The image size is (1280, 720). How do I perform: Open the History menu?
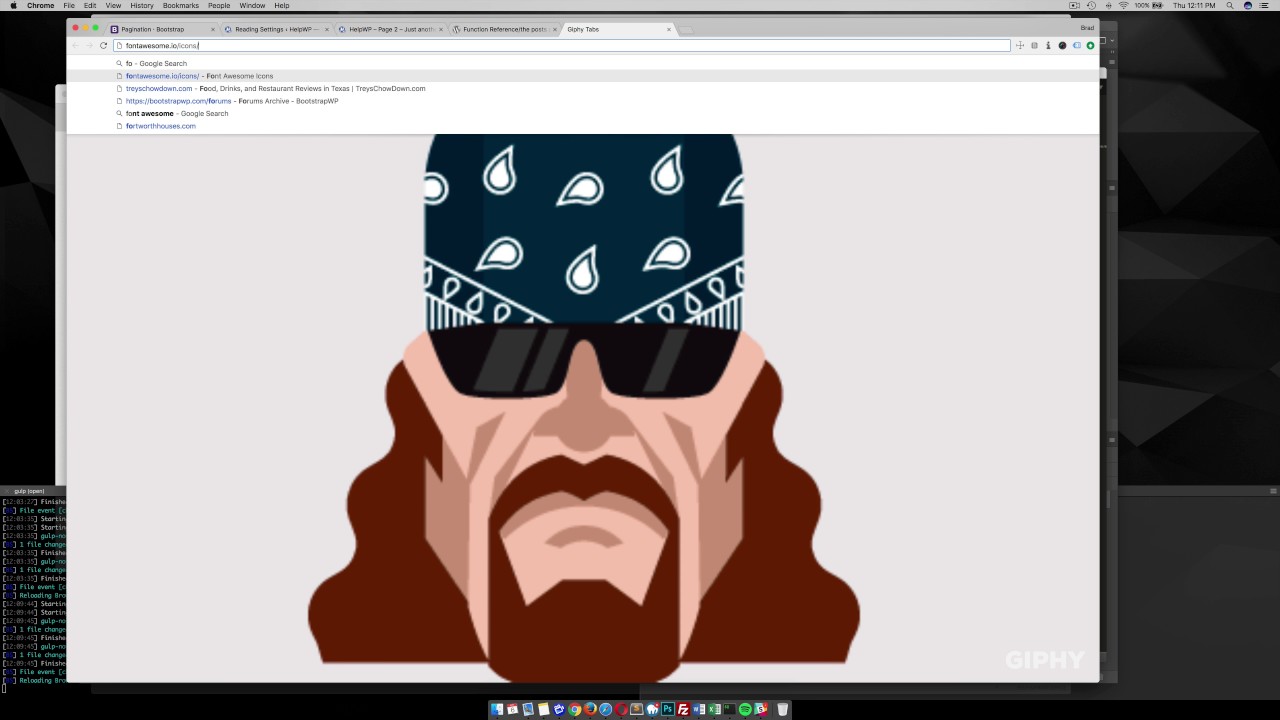(142, 5)
